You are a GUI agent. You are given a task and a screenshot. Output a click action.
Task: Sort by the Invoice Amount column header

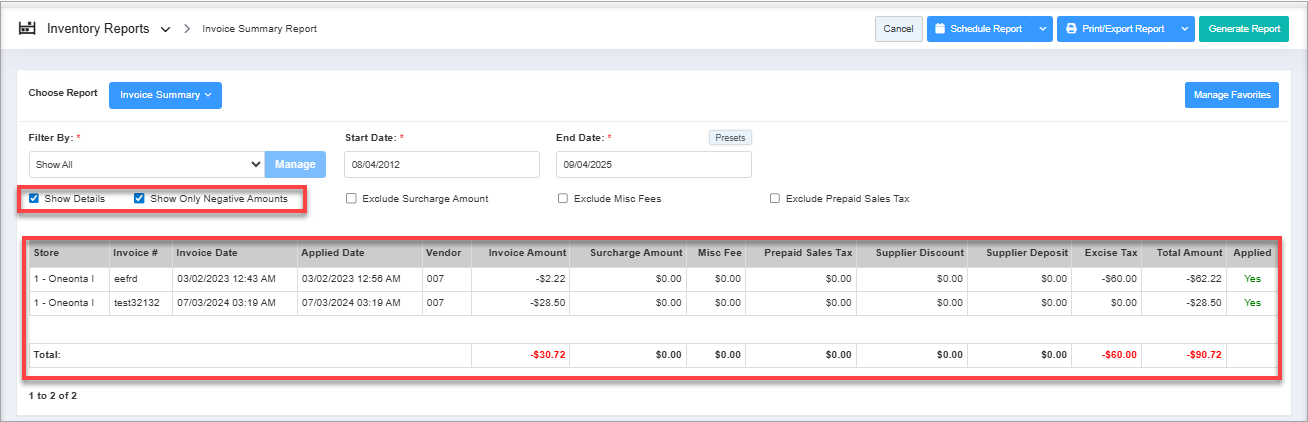[x=527, y=253]
